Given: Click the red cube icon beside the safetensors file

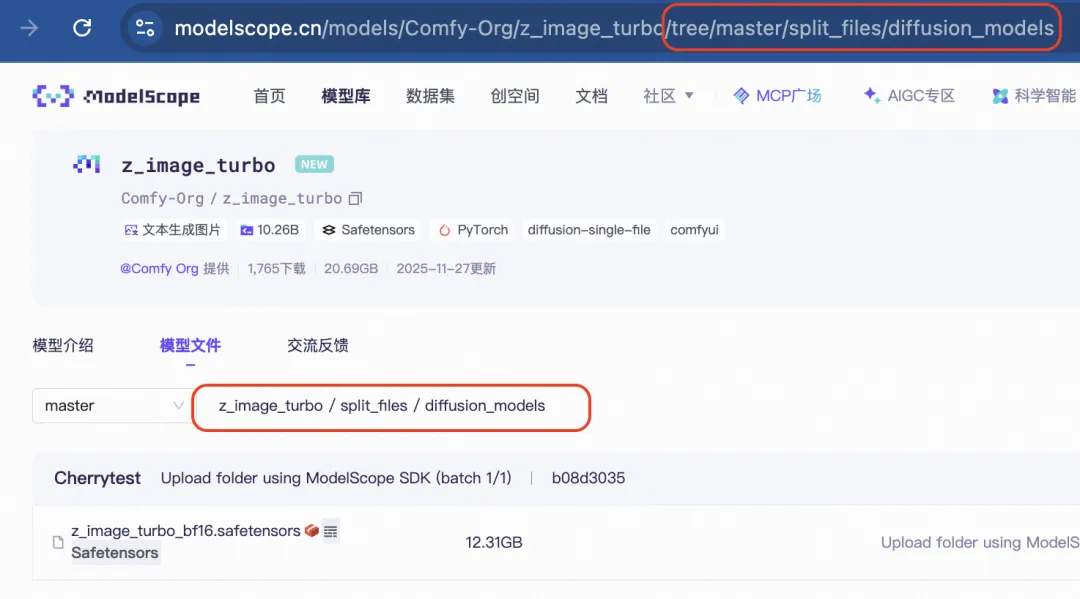Looking at the screenshot, I should tap(312, 530).
